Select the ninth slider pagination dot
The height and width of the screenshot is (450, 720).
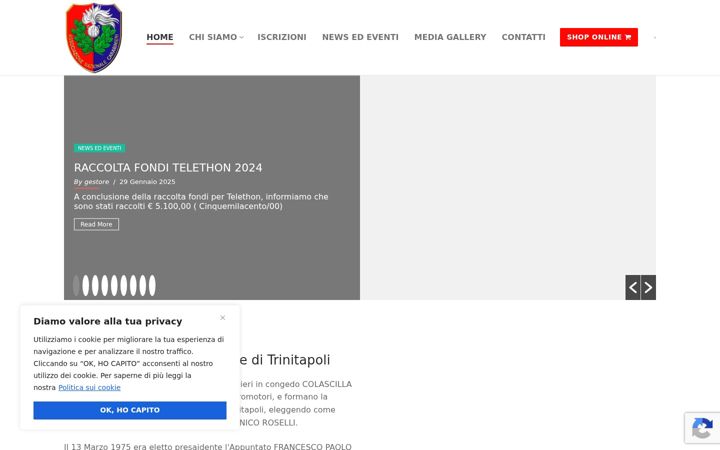click(152, 286)
